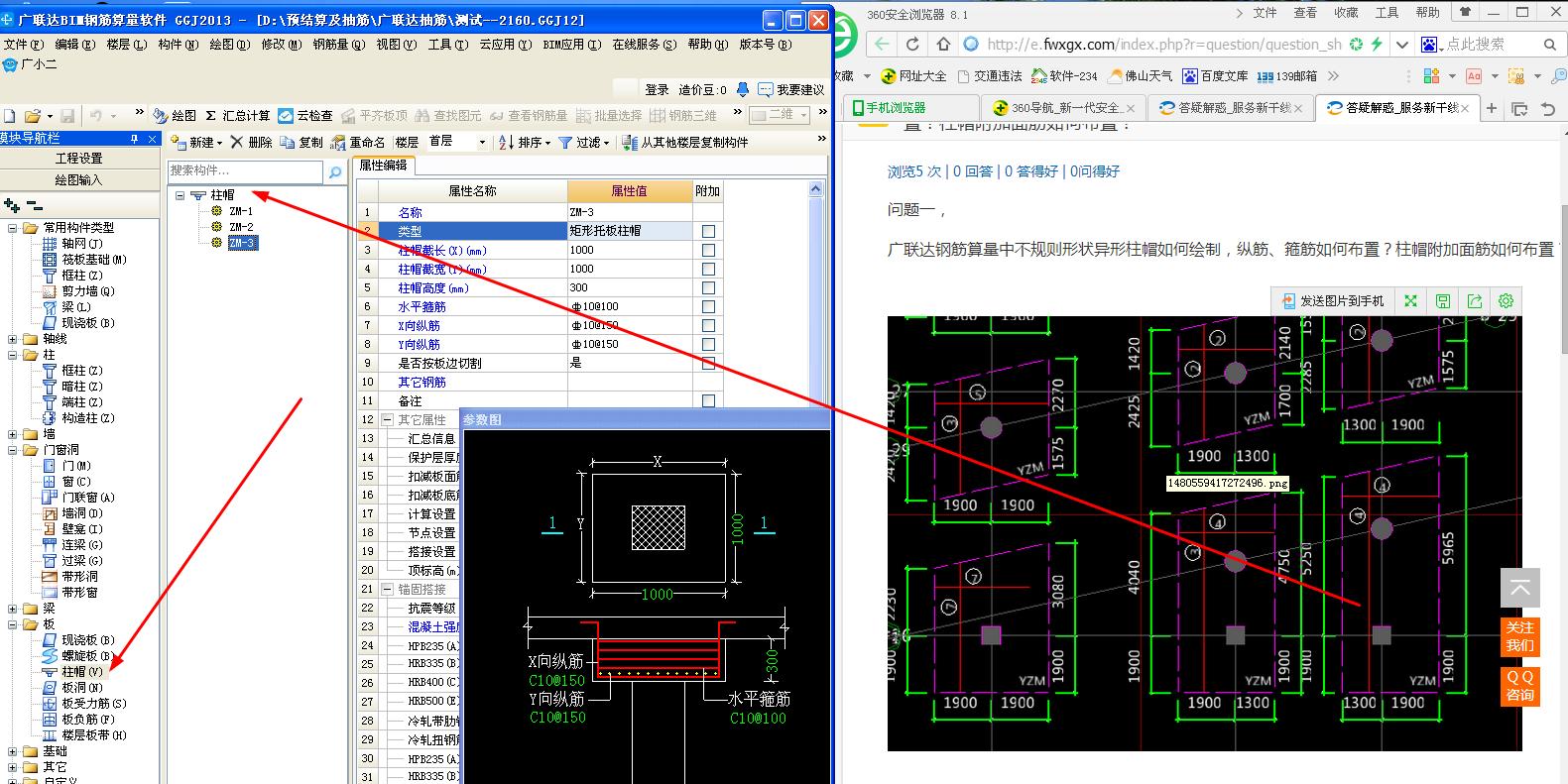Toggle 附加 checkbox for Y向纵筋 row
Viewport: 1568px width, 784px height.
coord(708,344)
